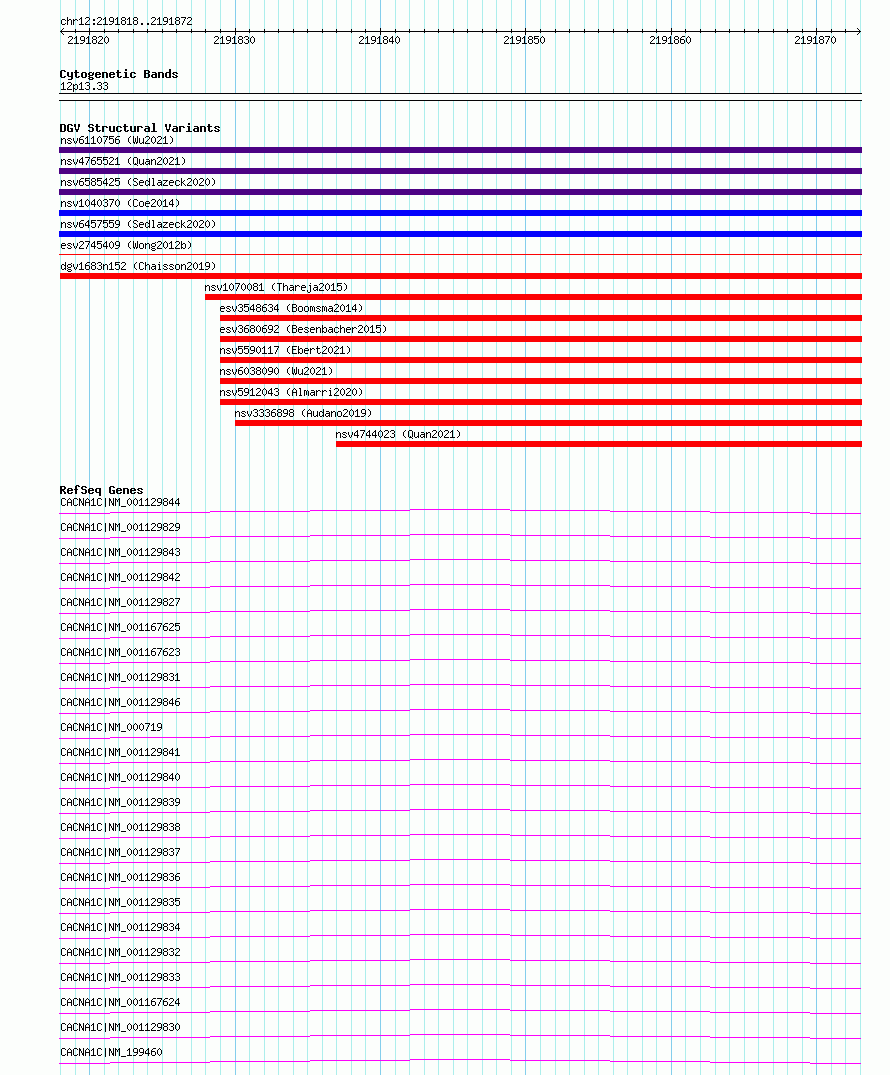Viewport: 890px width, 1075px height.
Task: Open nsv6585425 (Sedlazeck2020) variant label
Action: coord(138,182)
